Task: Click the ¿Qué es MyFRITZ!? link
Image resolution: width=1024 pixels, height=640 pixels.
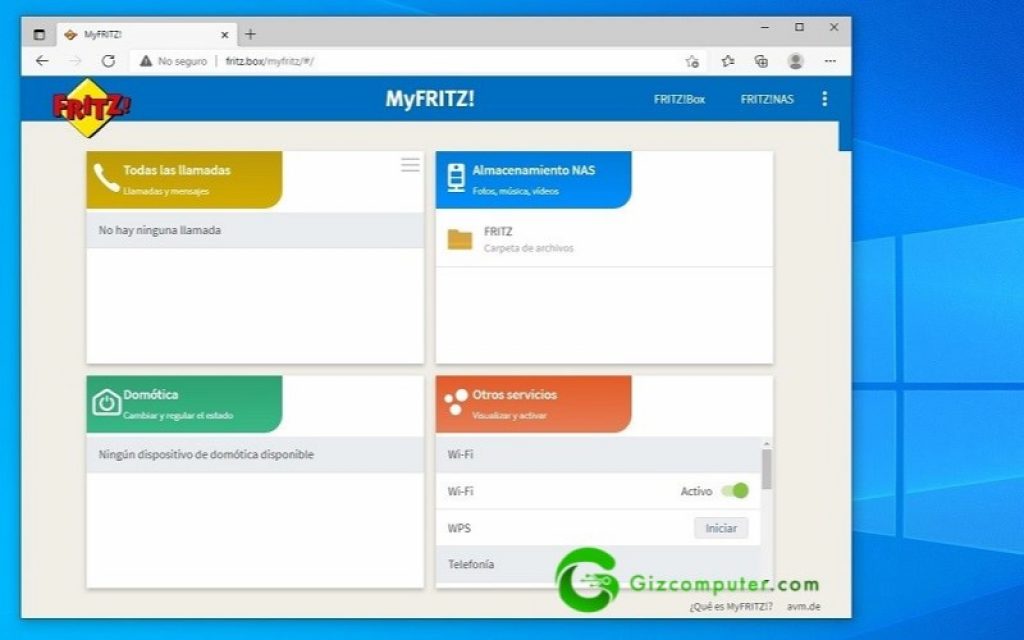Action: pyautogui.click(x=731, y=607)
